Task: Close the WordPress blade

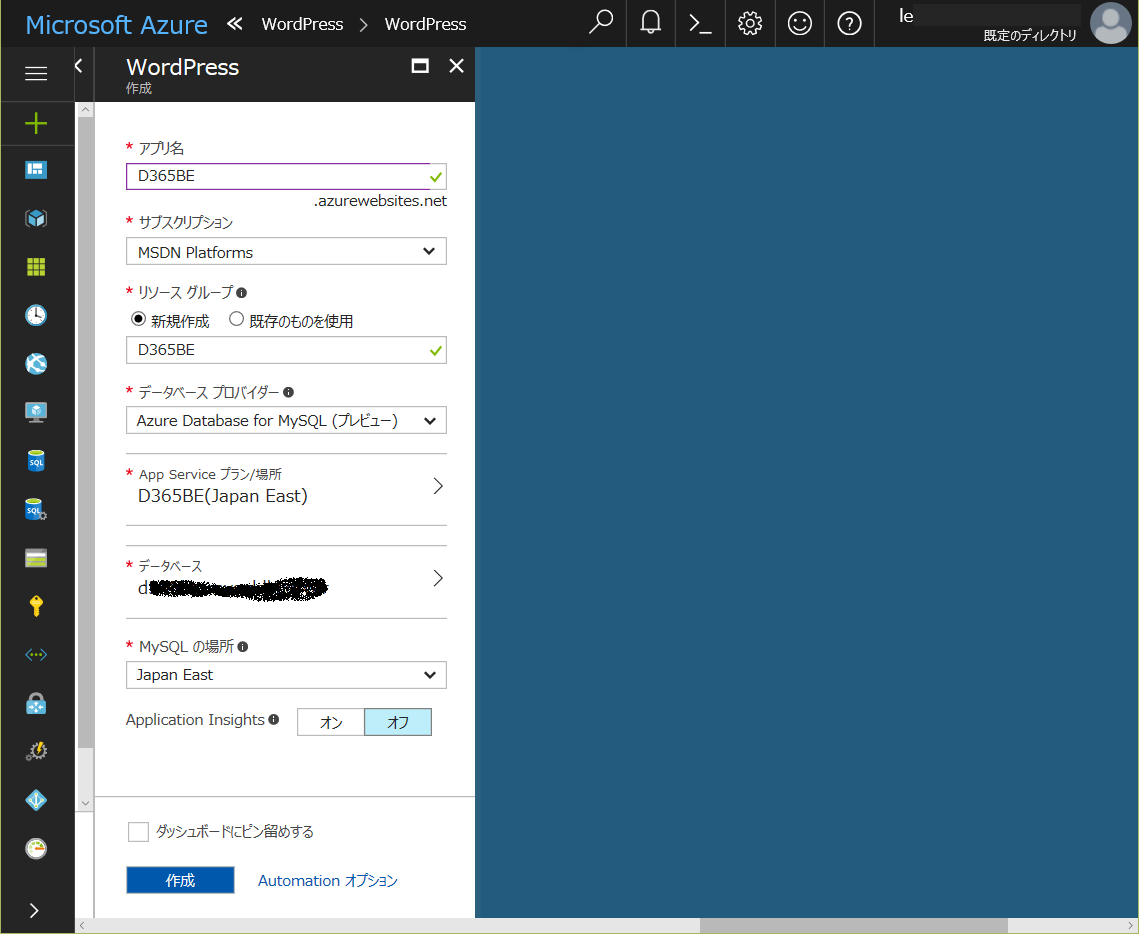Action: click(x=456, y=66)
